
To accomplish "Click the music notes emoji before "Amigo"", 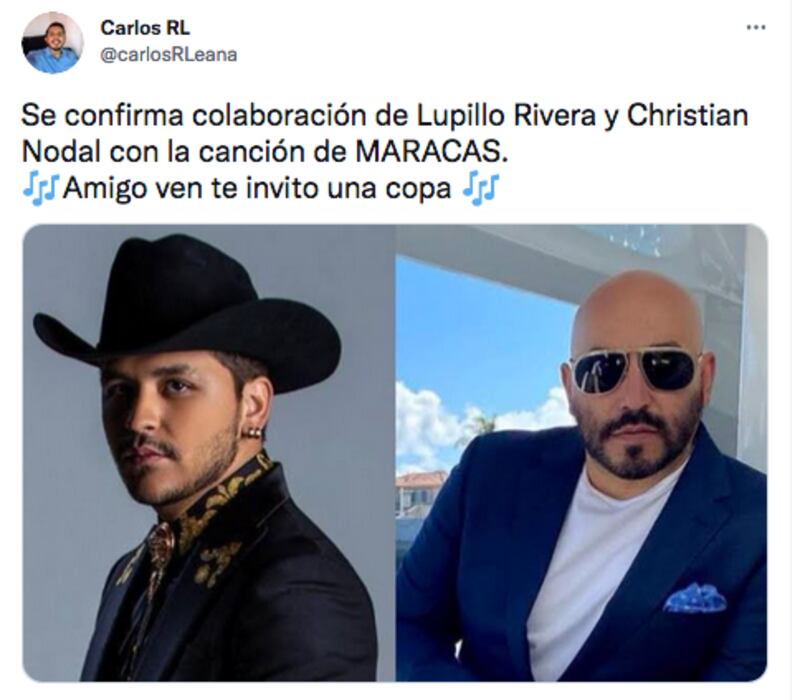I will point(41,188).
